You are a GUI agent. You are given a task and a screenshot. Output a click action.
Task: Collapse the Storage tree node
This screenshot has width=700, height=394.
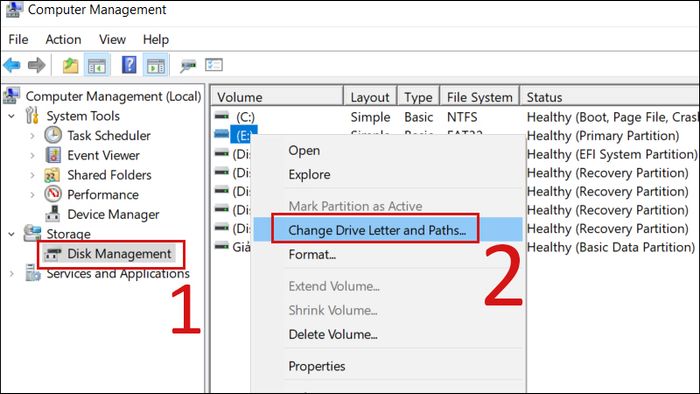(12, 234)
